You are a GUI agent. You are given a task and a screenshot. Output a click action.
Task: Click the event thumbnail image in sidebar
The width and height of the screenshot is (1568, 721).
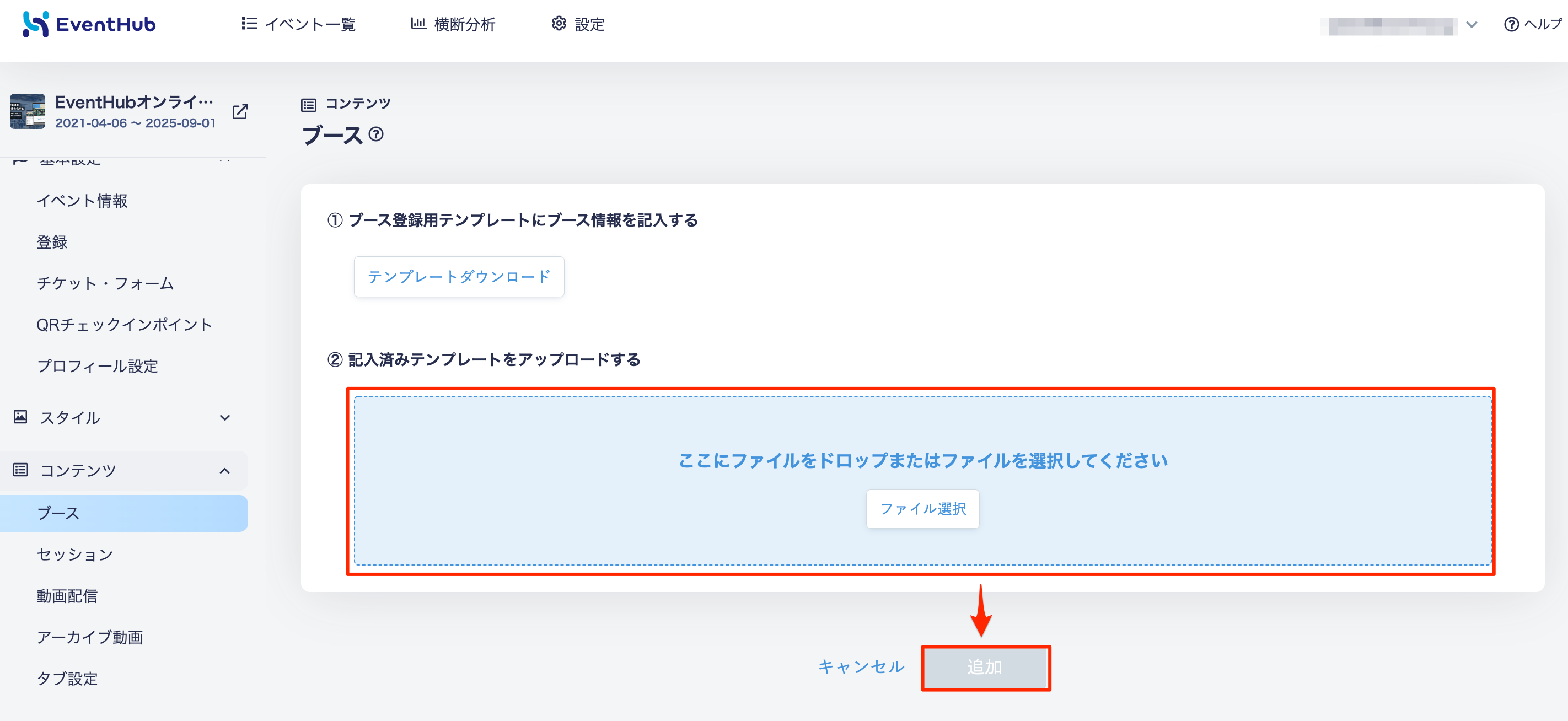(x=28, y=111)
